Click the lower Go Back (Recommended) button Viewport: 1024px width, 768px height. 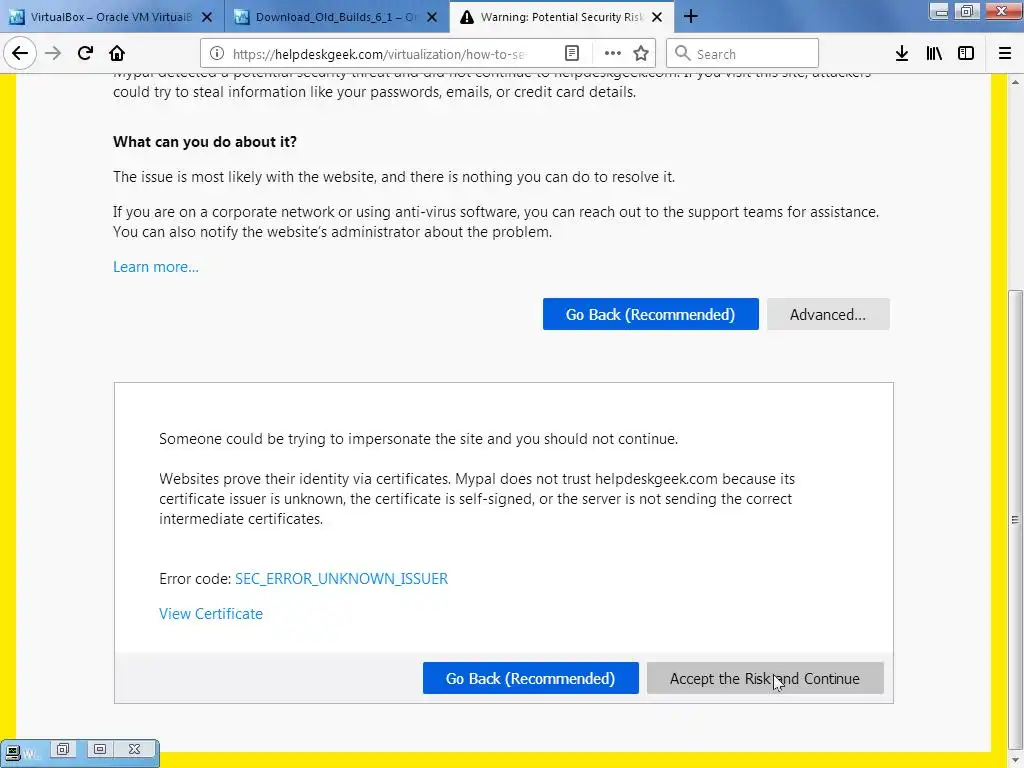click(x=530, y=679)
